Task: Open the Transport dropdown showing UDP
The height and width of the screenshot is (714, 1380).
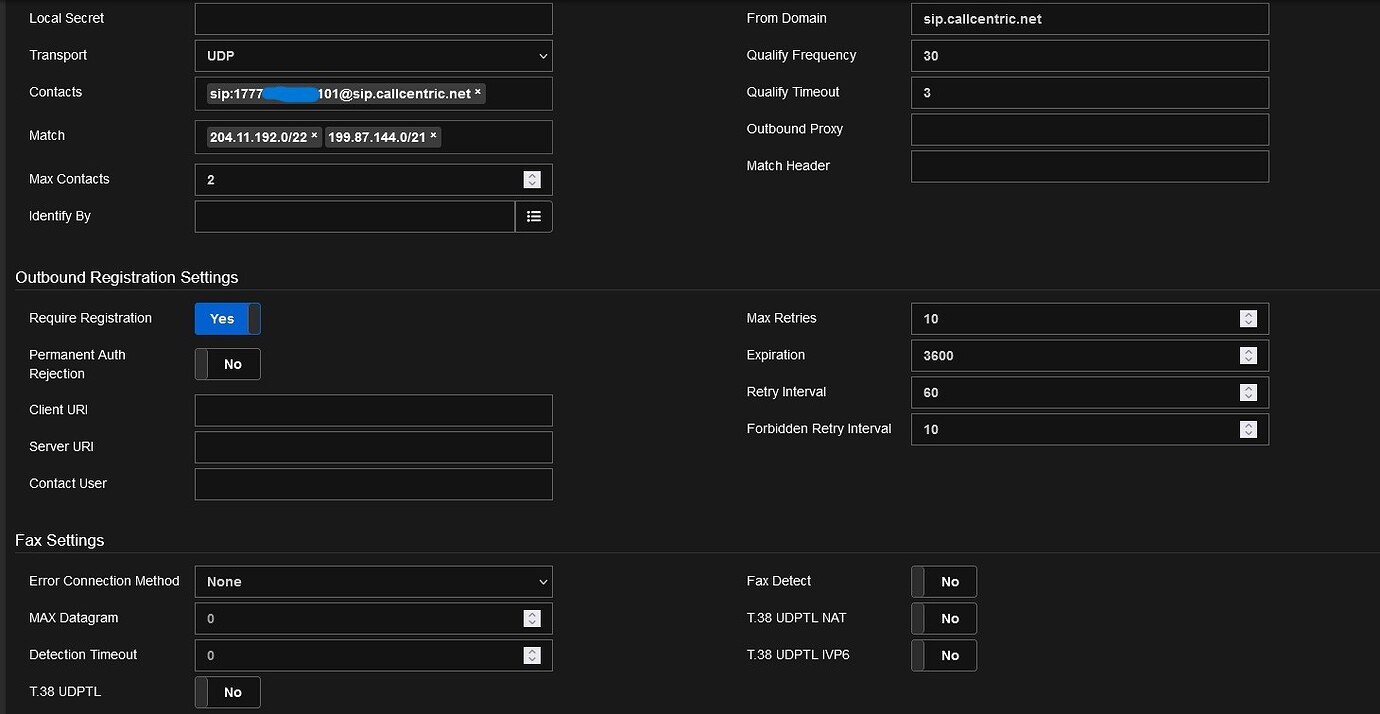Action: (x=373, y=56)
